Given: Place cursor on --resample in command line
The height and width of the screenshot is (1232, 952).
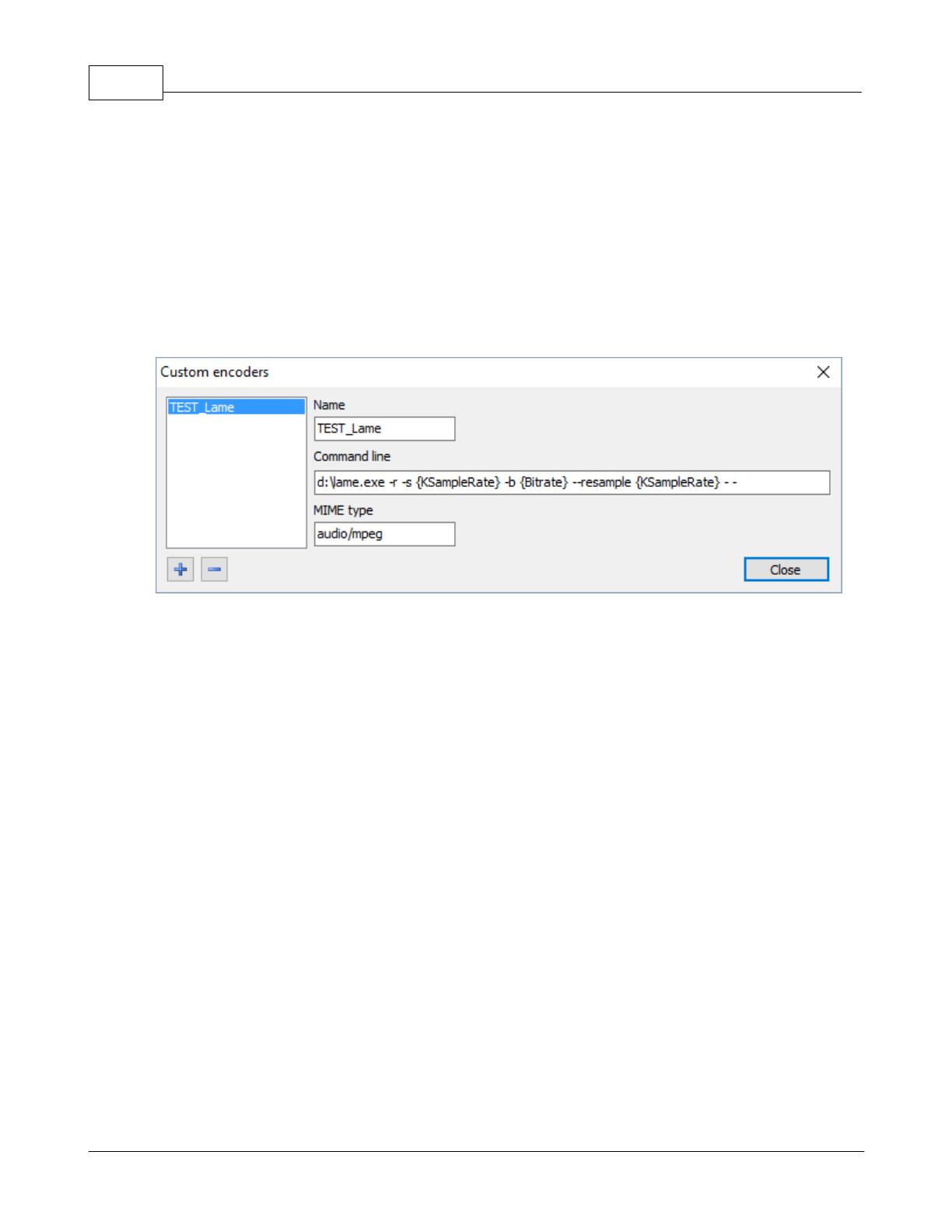Looking at the screenshot, I should point(601,482).
